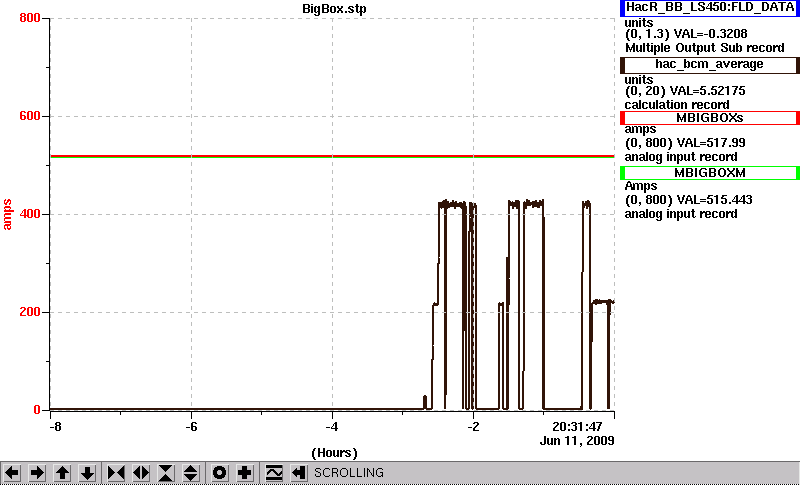Viewport: 800px width, 485px height.
Task: Pan the plot right with the right arrow
Action: tap(37, 473)
